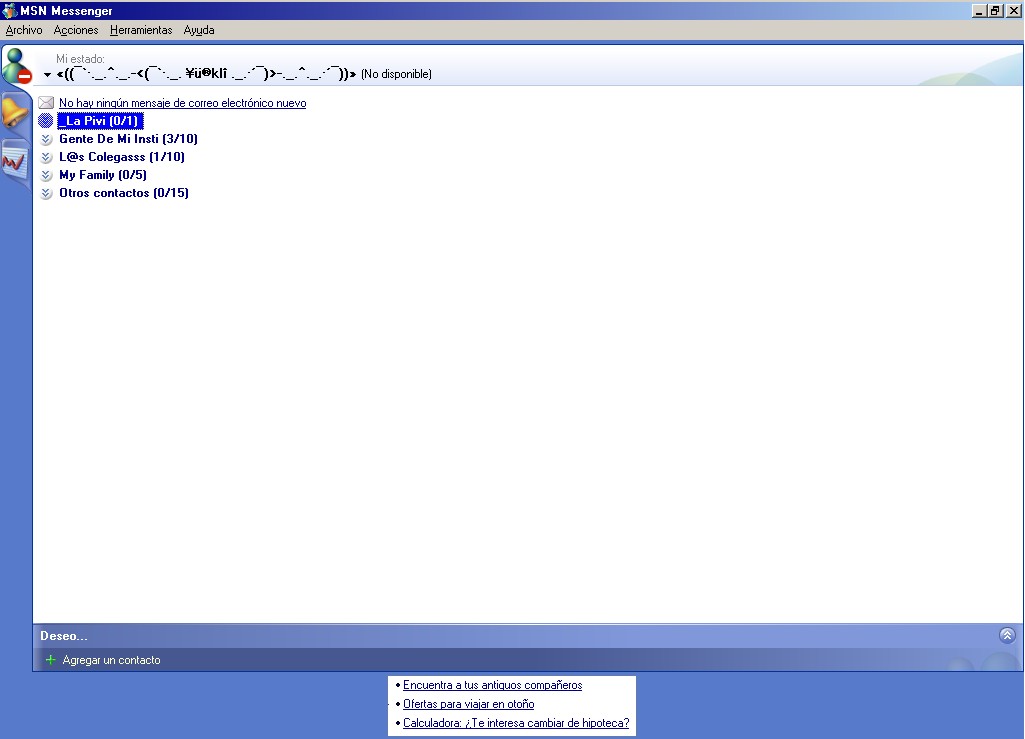Click Agregar un contacto
The width and height of the screenshot is (1025, 739).
pyautogui.click(x=111, y=660)
